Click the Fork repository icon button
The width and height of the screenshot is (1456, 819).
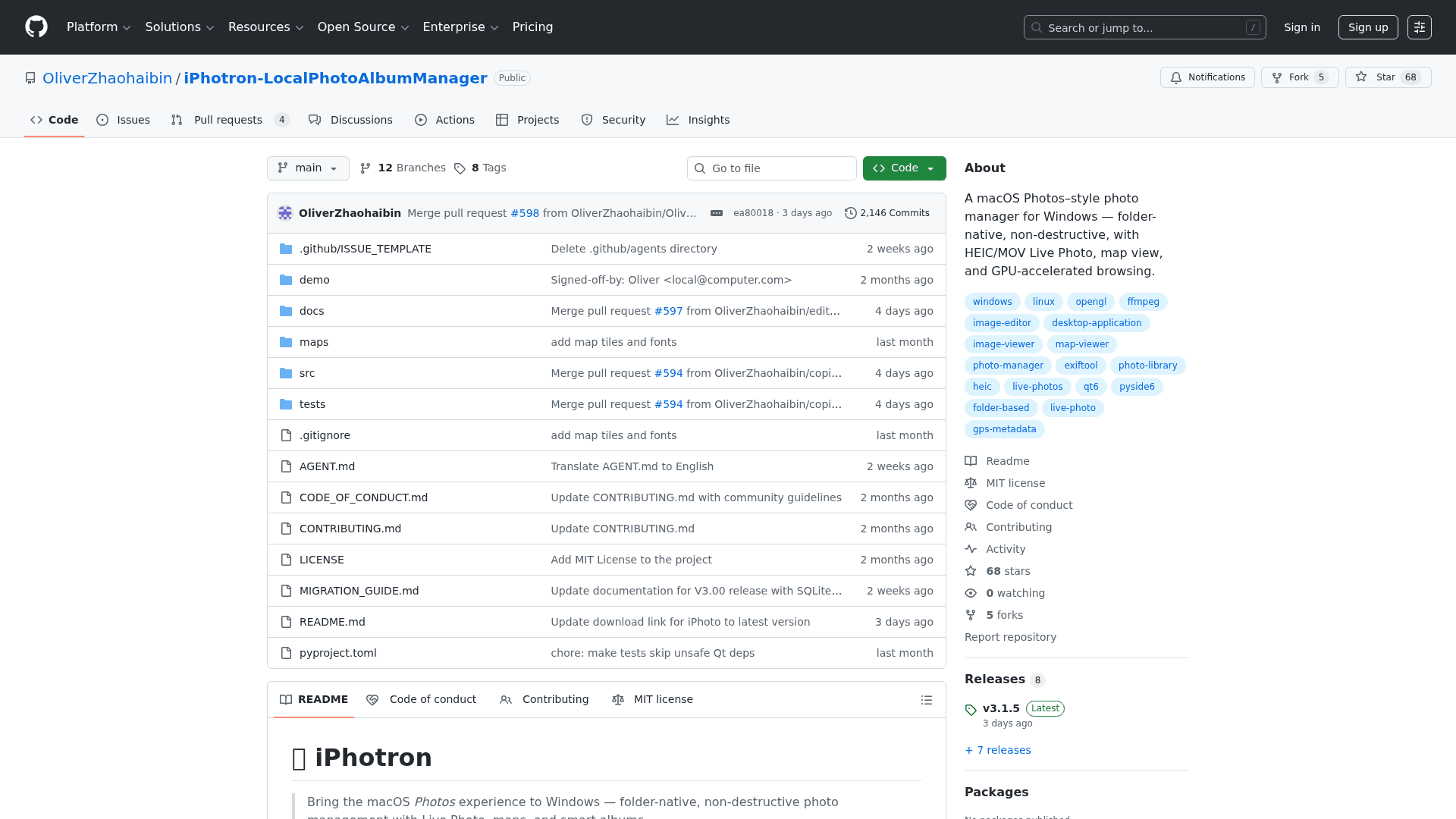point(1299,77)
